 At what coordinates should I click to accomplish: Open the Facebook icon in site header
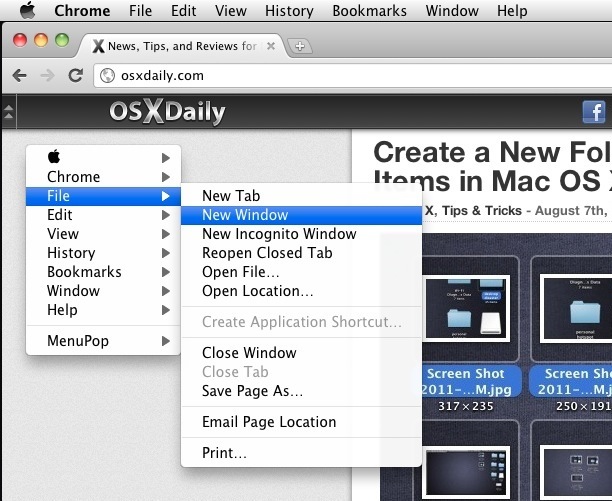(x=594, y=112)
